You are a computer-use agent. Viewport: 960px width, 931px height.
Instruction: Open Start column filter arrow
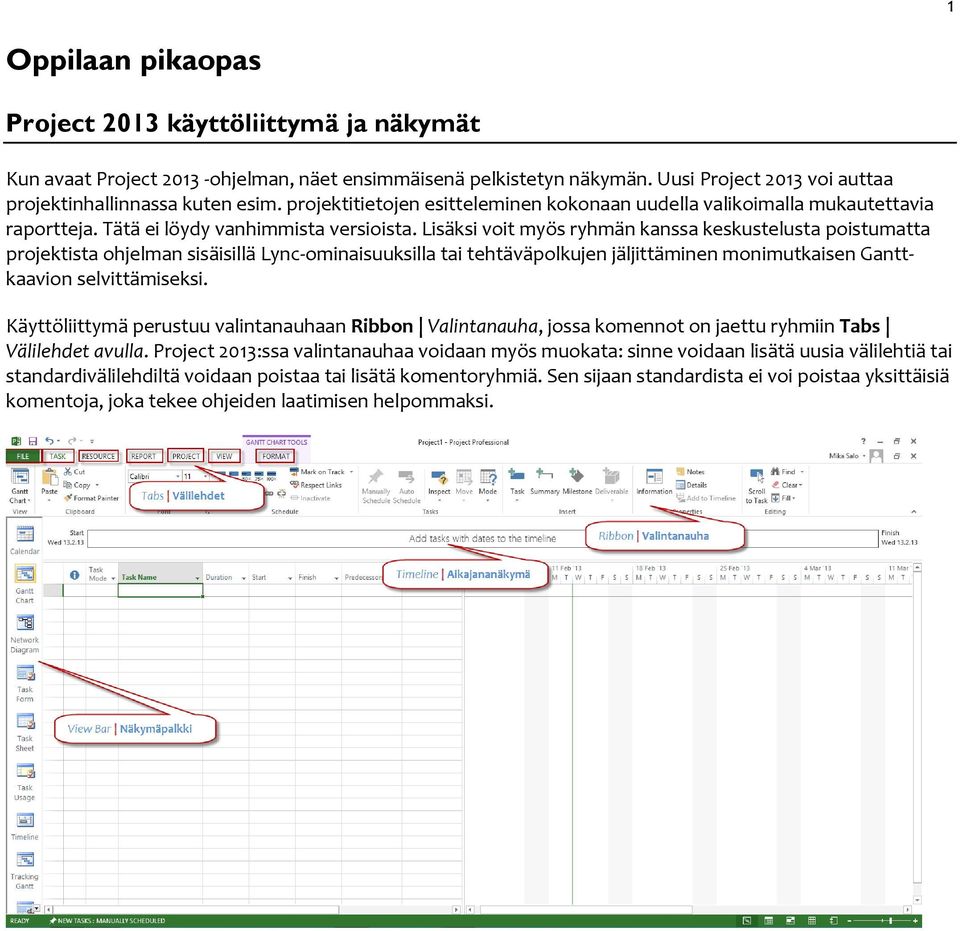click(x=290, y=578)
